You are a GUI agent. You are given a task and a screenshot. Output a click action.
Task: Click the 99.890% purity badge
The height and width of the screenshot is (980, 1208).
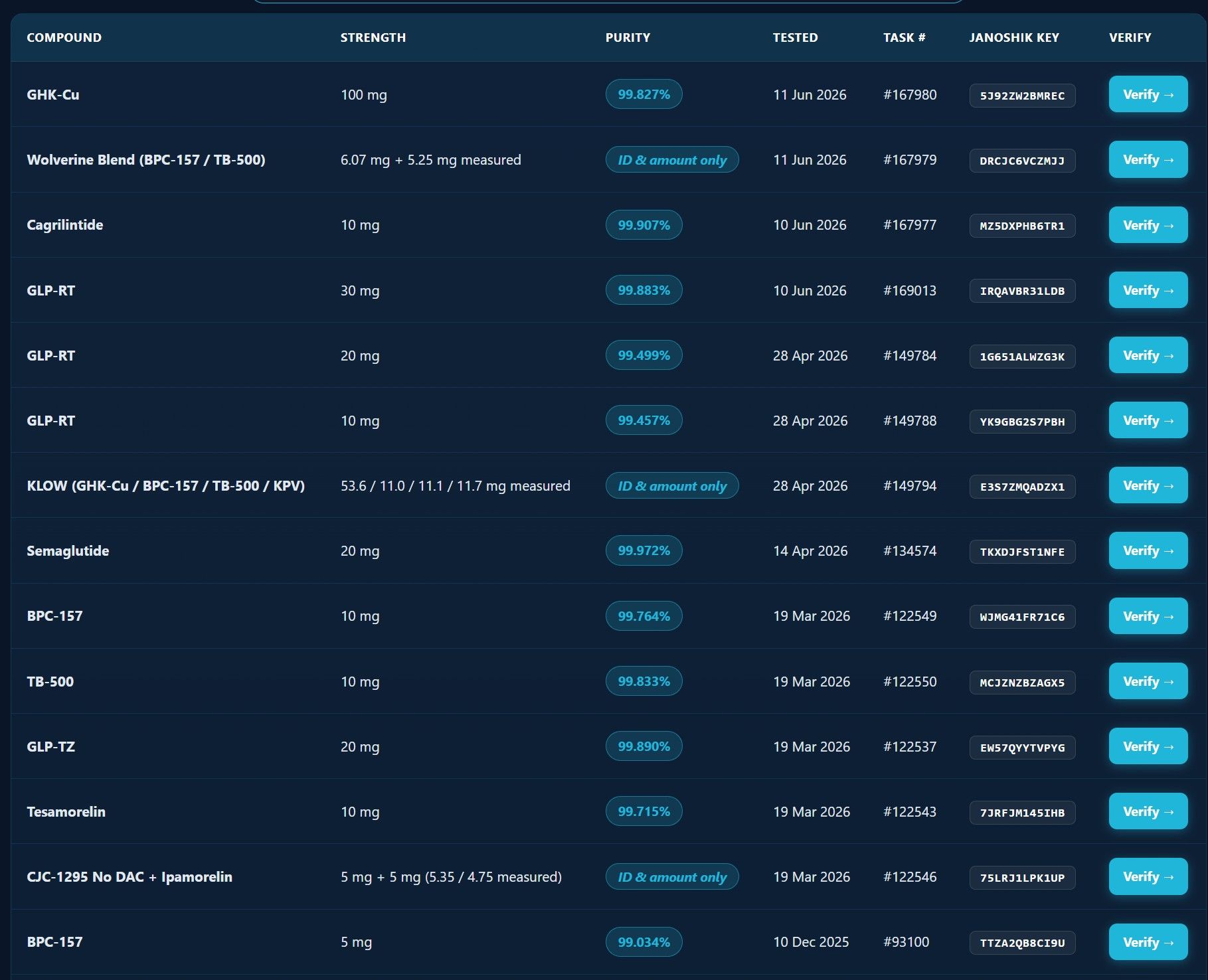tap(644, 746)
